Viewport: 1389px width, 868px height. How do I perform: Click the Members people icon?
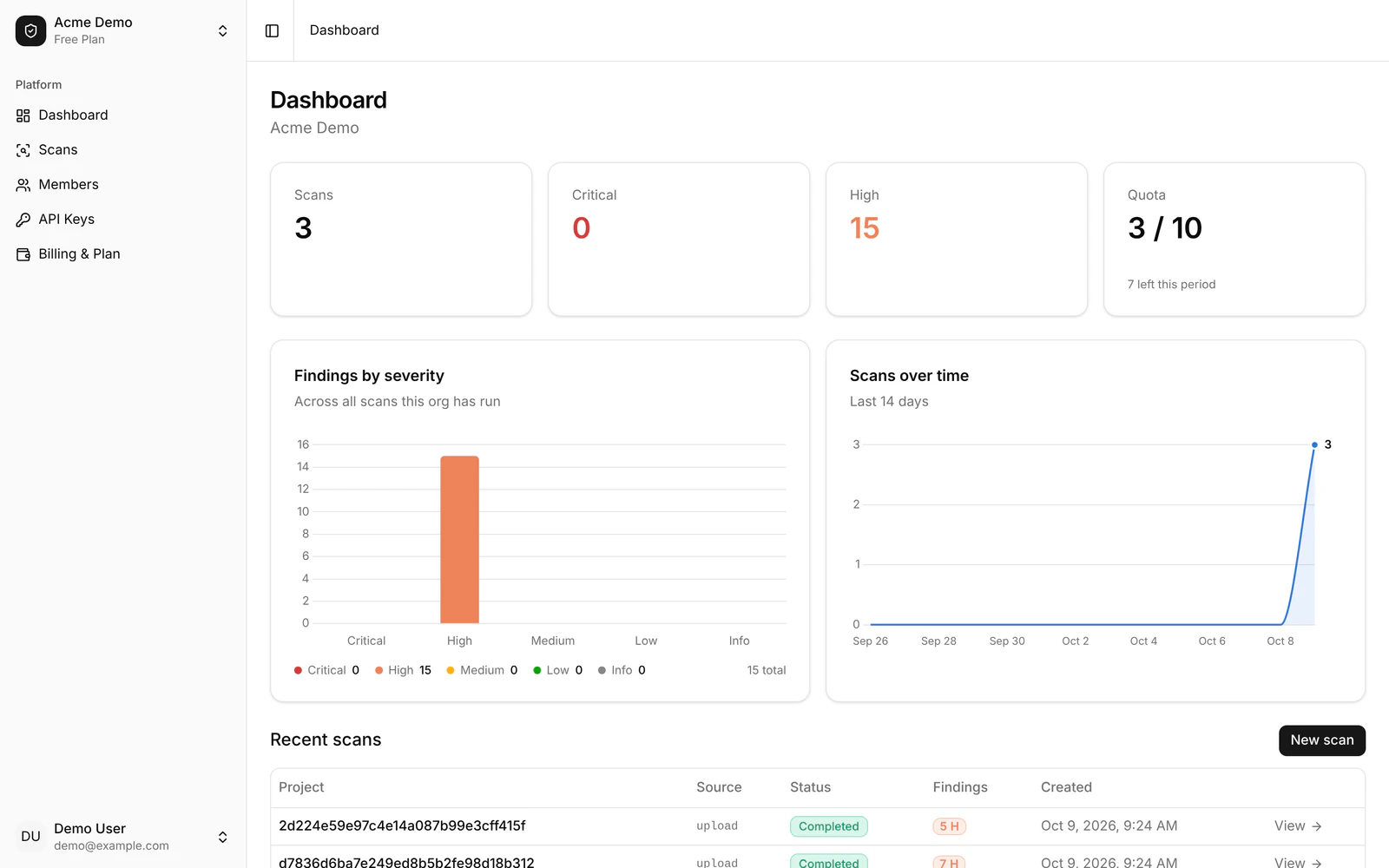pos(23,185)
